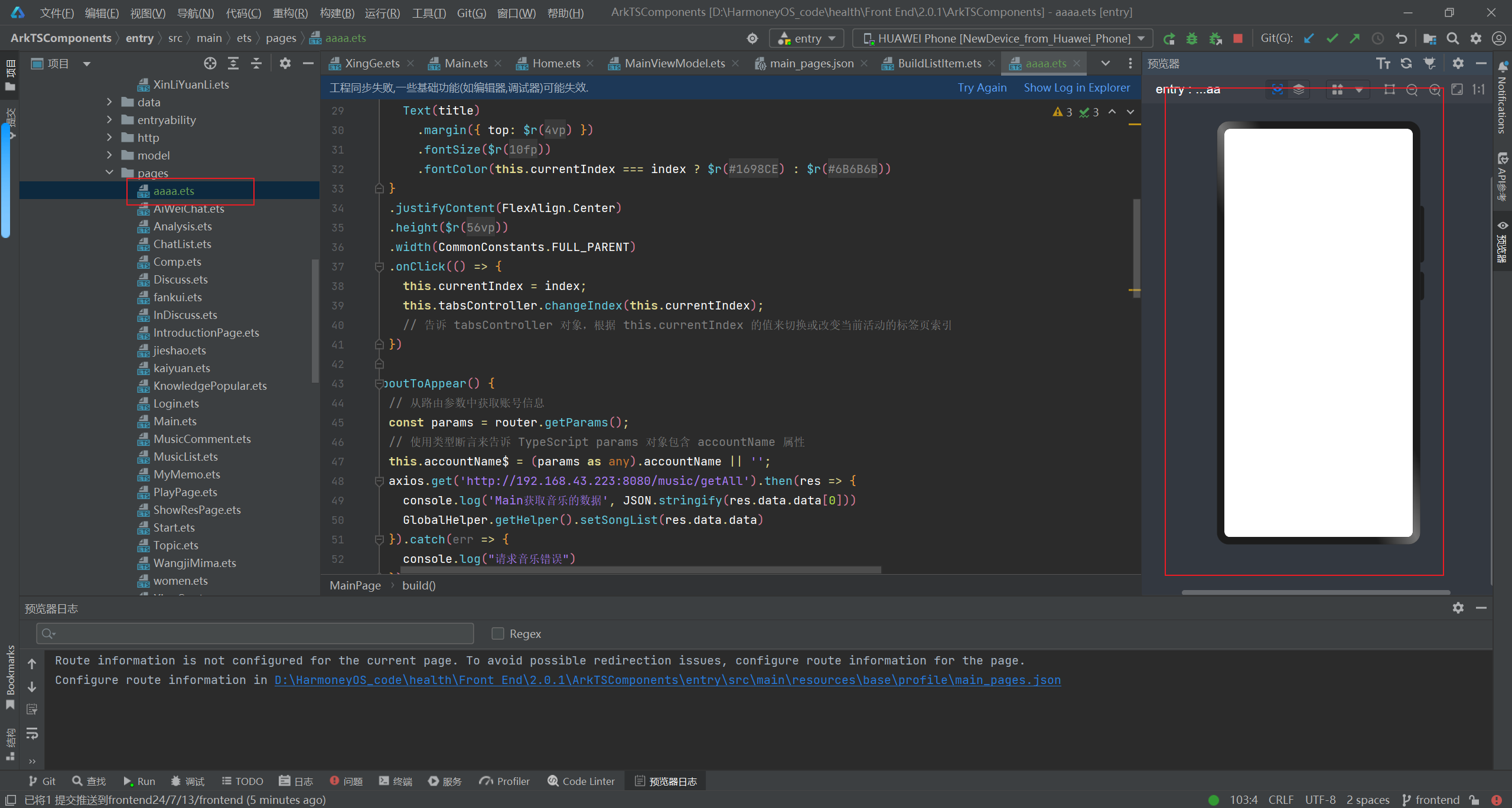Image resolution: width=1512 pixels, height=808 pixels.
Task: Click Show Log in Explorer link
Action: [1077, 87]
